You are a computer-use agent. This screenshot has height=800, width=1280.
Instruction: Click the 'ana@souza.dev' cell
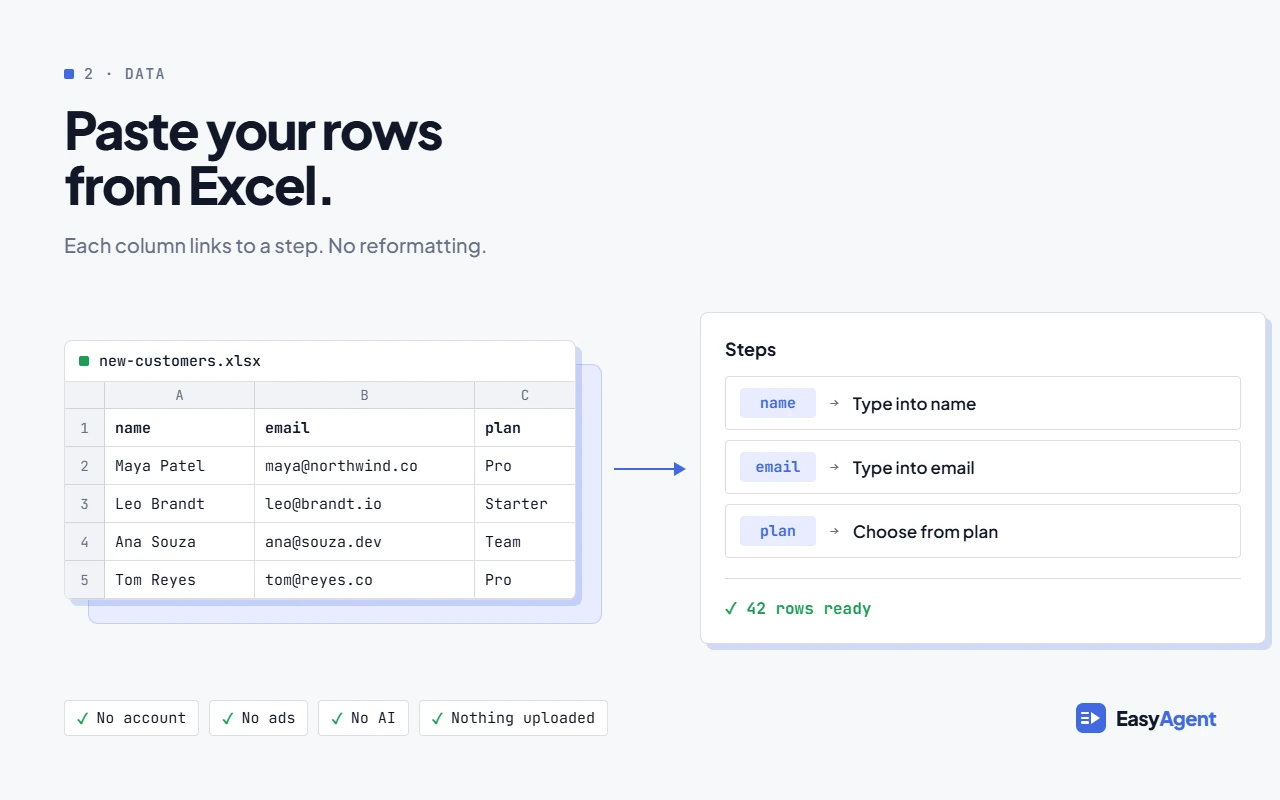point(365,542)
